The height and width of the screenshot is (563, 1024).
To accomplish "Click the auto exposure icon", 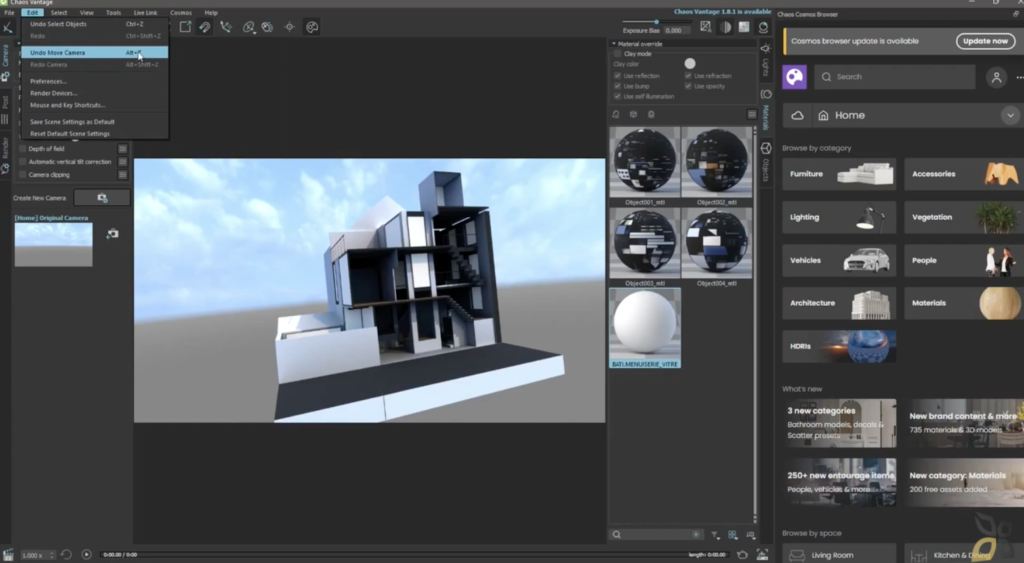I will (705, 27).
